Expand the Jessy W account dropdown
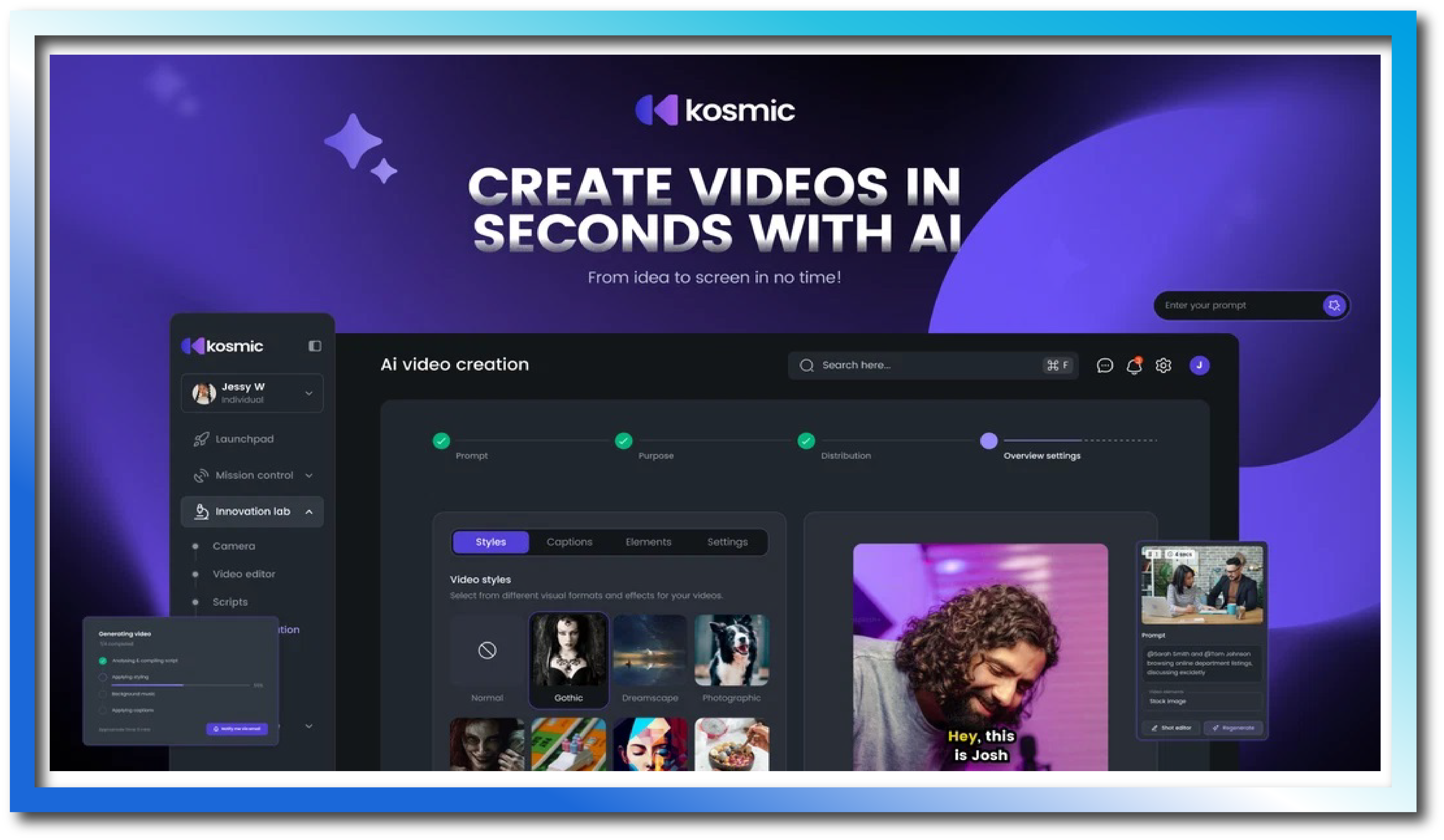 309,393
